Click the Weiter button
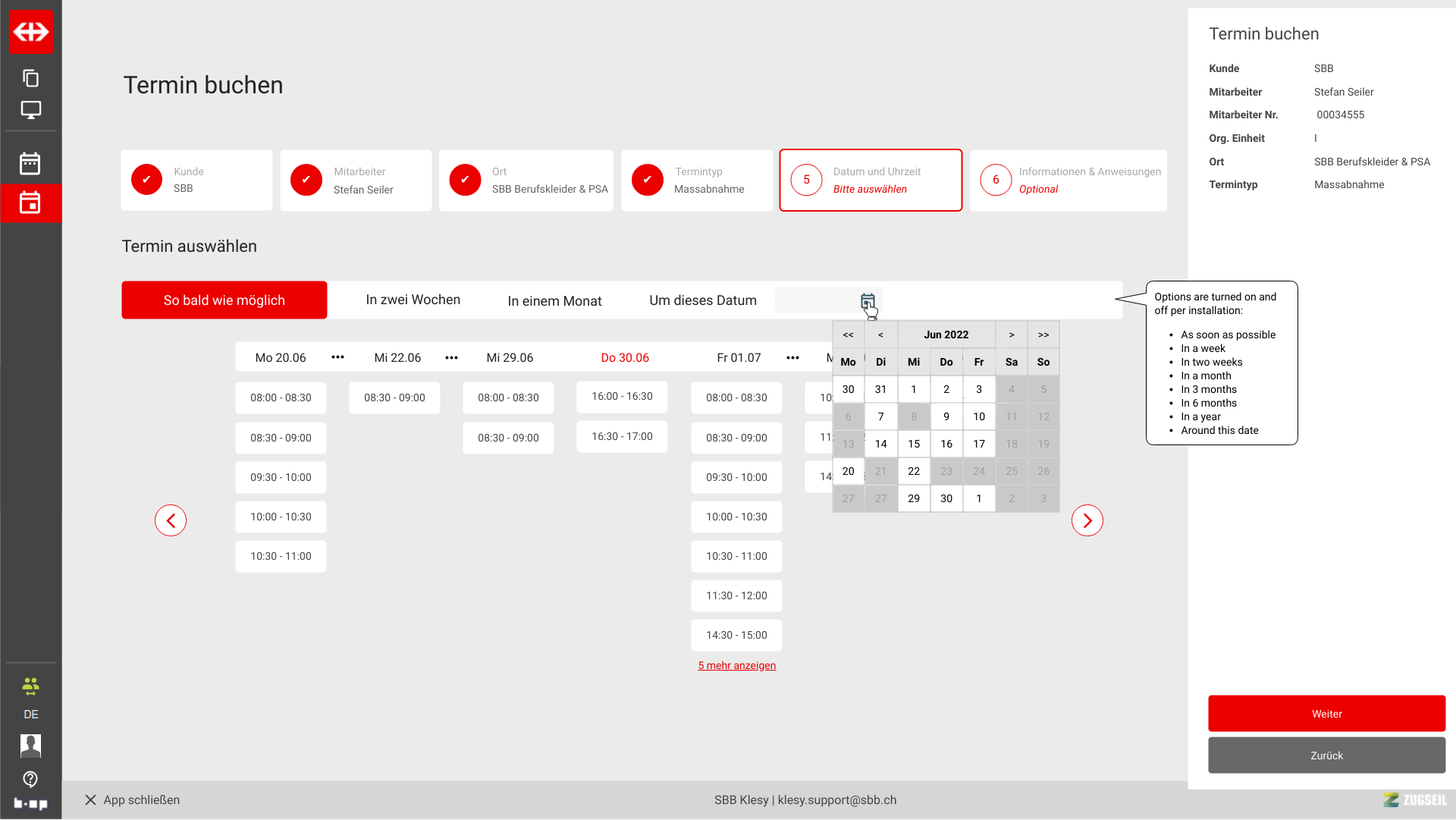Viewport: 1456px width, 820px height. pyautogui.click(x=1326, y=714)
